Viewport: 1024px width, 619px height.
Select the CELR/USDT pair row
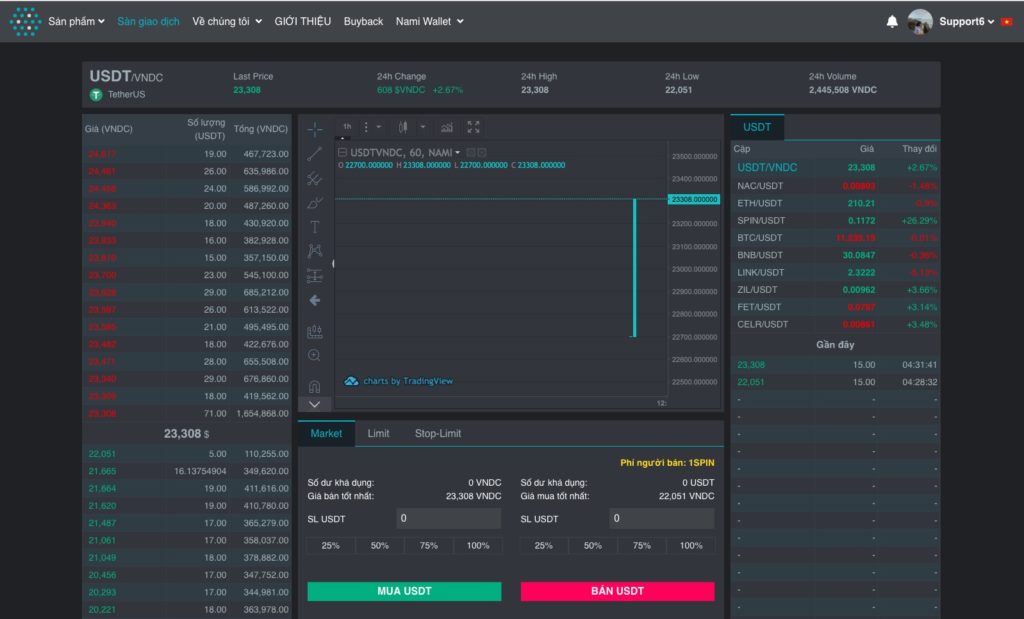tap(835, 325)
